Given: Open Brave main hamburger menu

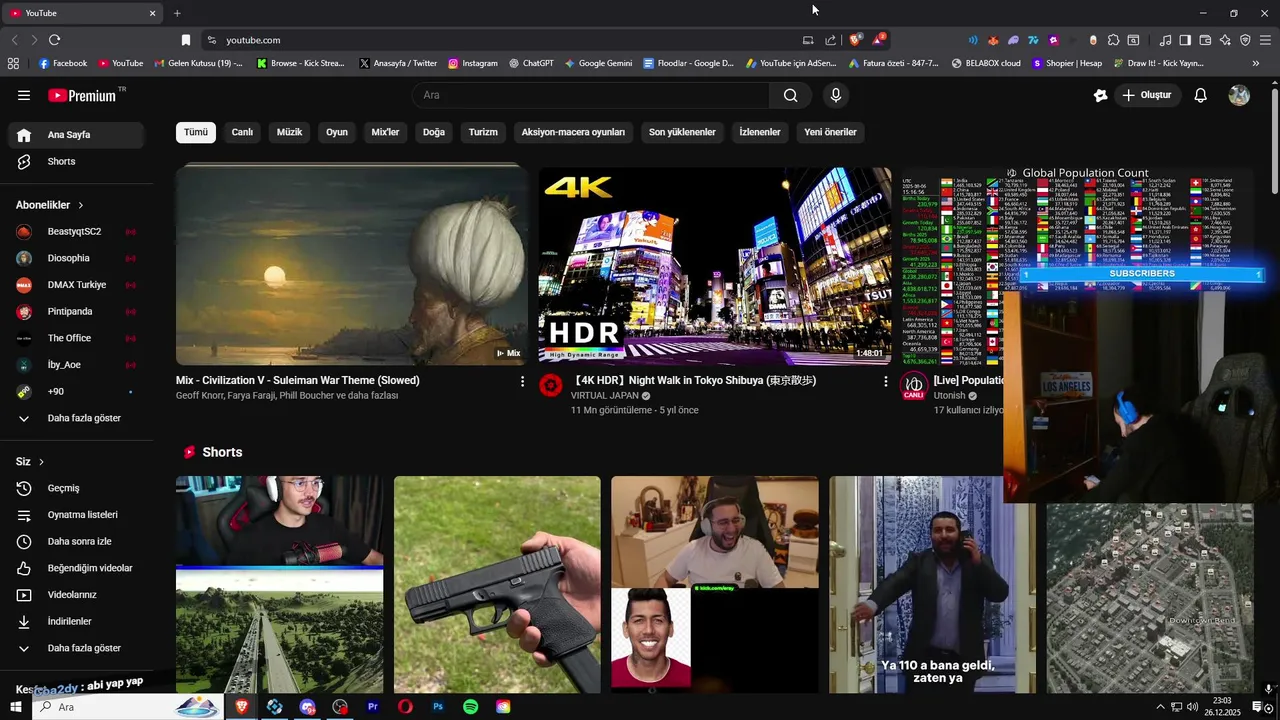Looking at the screenshot, I should [x=1265, y=40].
